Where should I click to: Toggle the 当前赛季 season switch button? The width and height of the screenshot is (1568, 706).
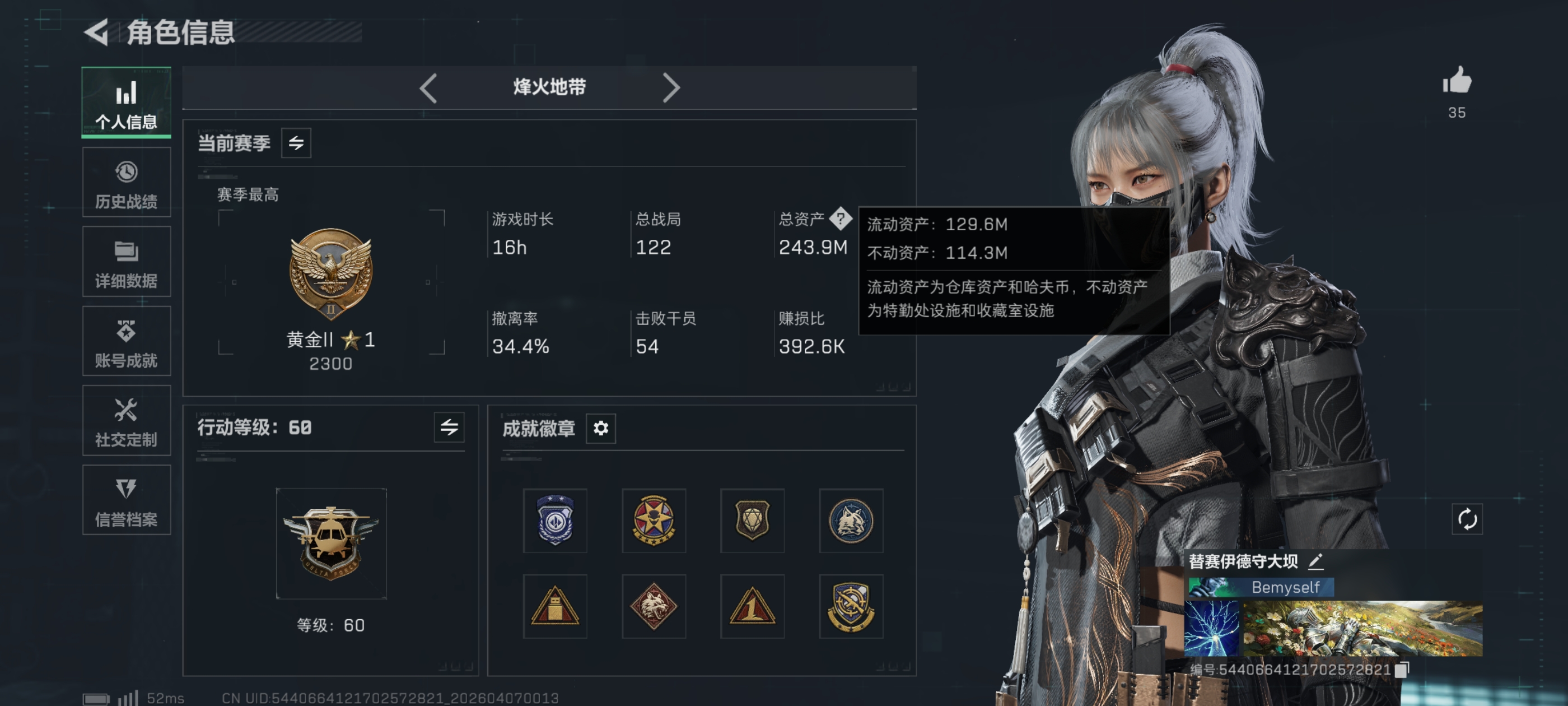[296, 143]
